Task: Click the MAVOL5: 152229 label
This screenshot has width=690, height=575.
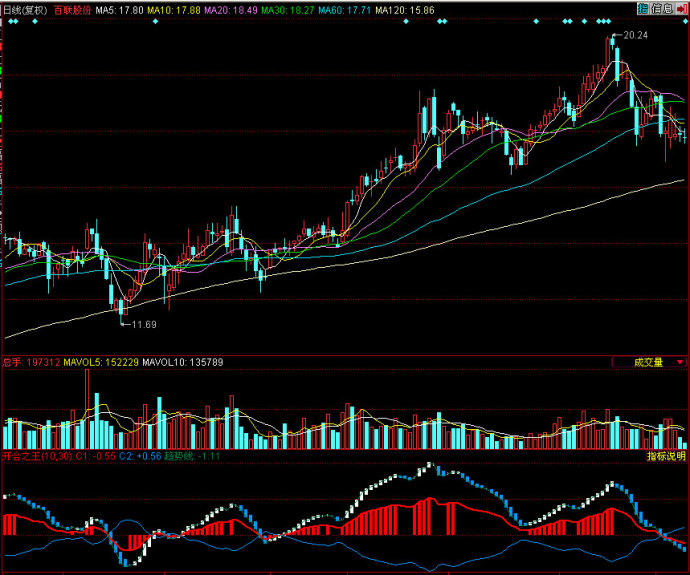Action: [x=101, y=363]
